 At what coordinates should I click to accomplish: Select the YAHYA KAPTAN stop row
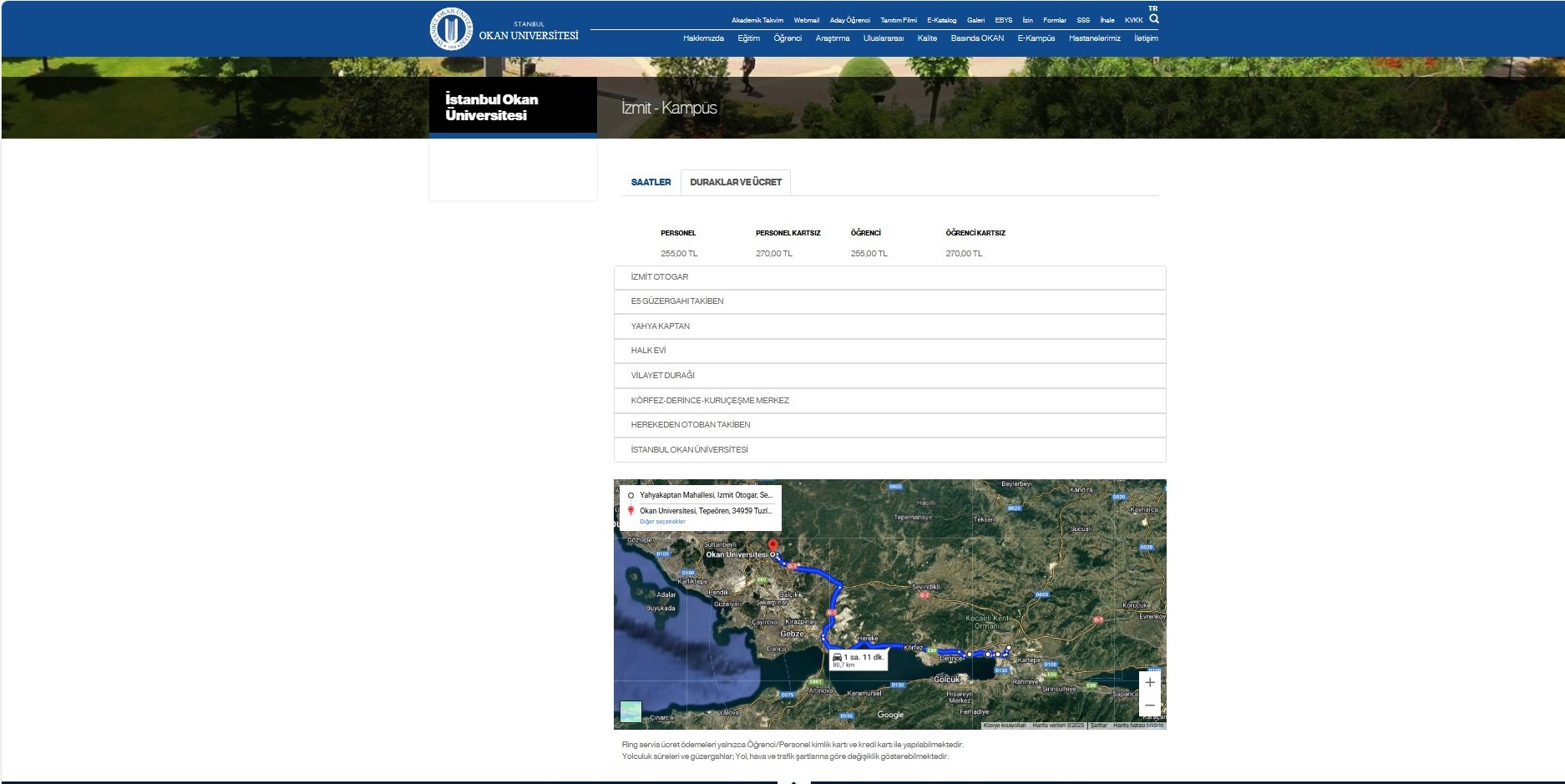tap(889, 326)
